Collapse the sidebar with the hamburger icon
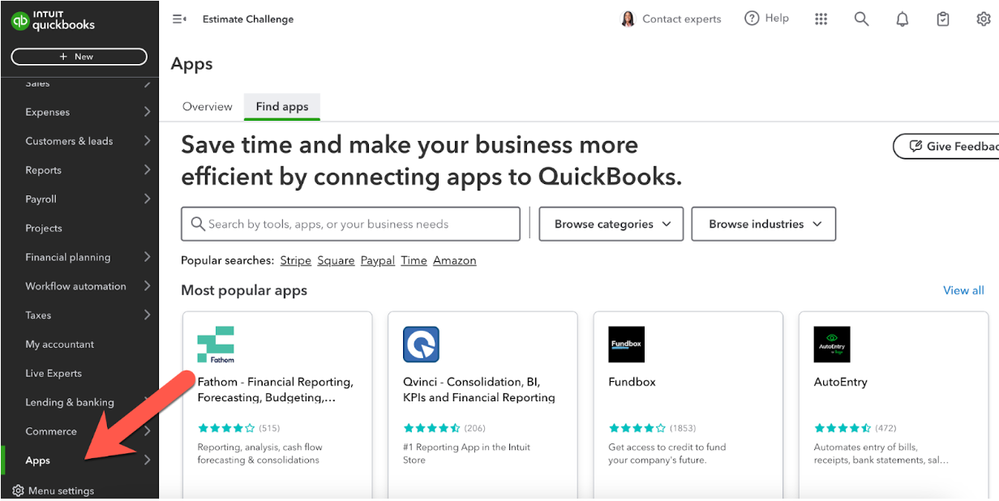 tap(180, 19)
